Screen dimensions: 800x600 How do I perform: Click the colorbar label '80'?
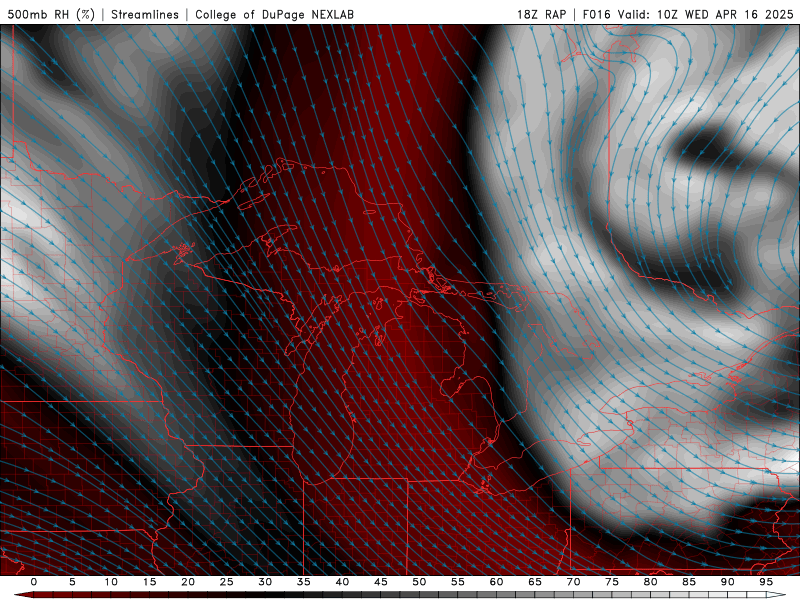click(650, 582)
